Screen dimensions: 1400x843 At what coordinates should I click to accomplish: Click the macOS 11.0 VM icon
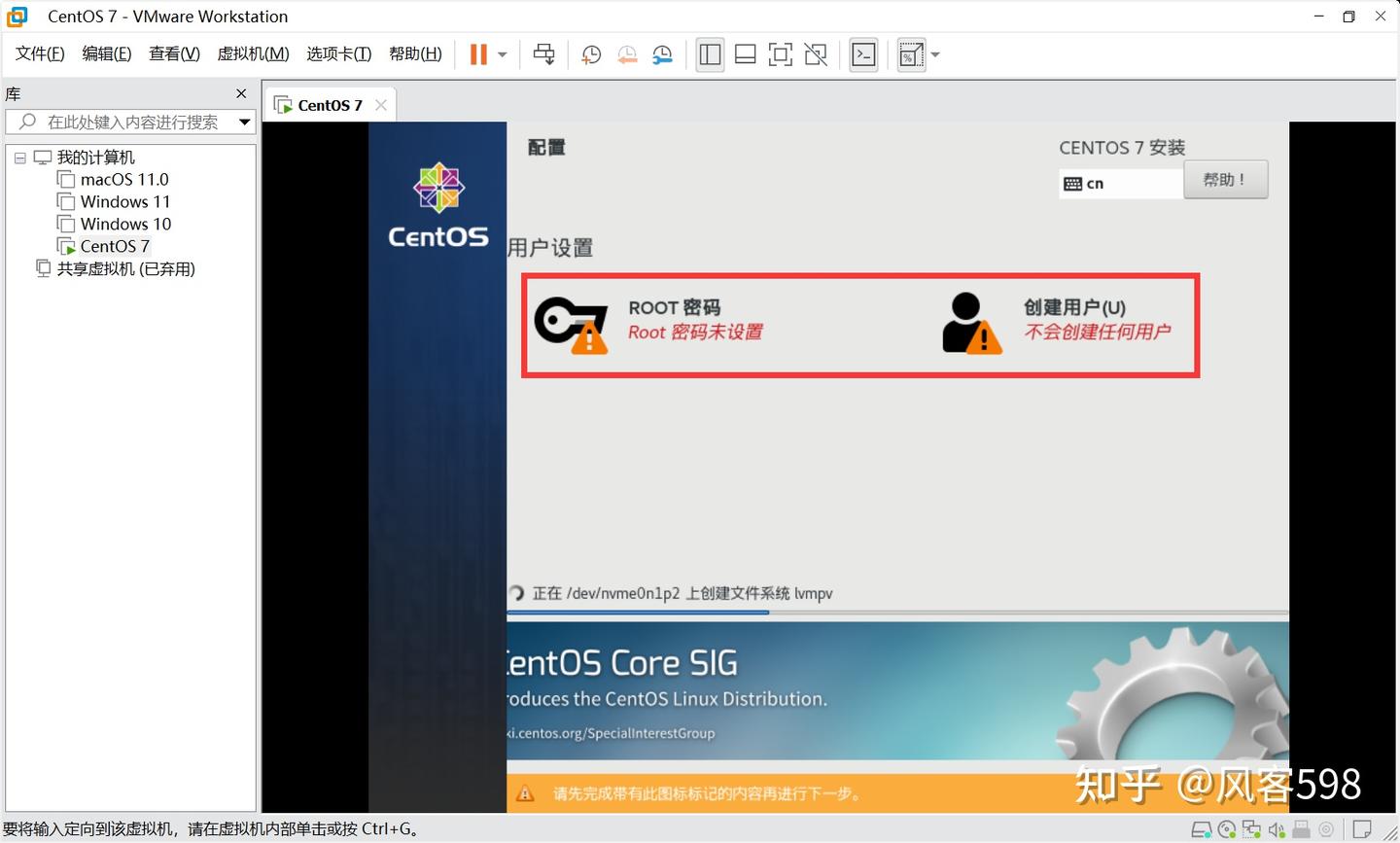click(66, 179)
